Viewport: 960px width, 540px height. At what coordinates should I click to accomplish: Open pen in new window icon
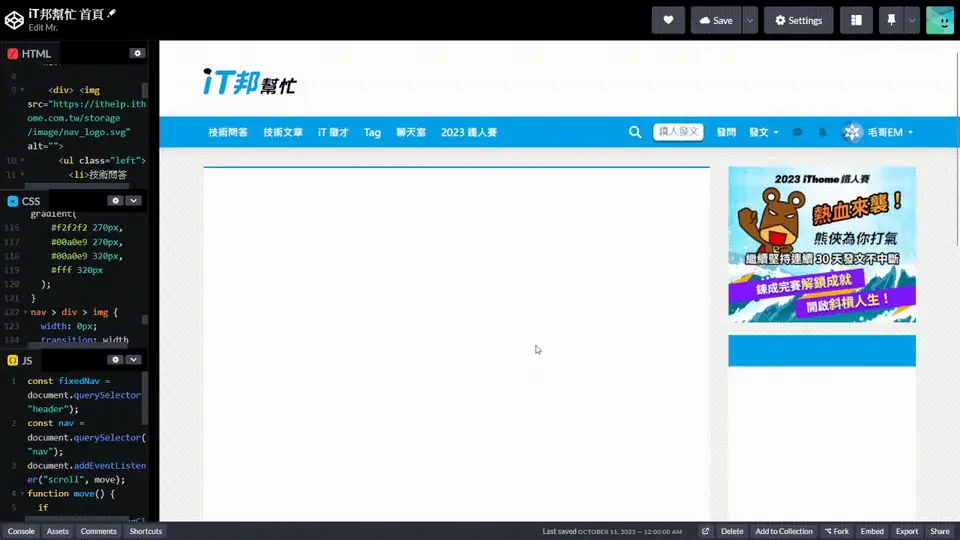click(705, 531)
